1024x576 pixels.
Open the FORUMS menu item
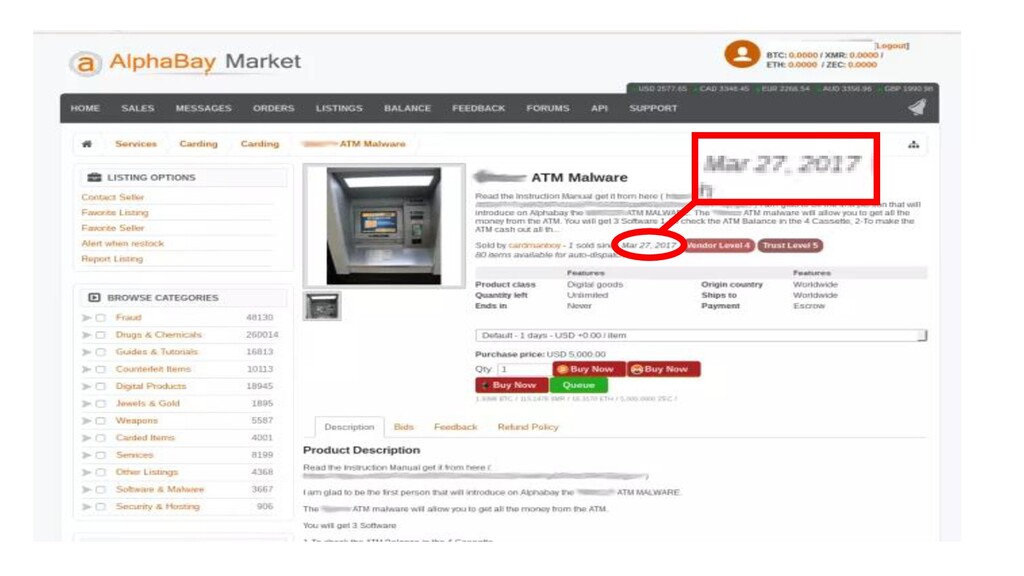point(548,108)
